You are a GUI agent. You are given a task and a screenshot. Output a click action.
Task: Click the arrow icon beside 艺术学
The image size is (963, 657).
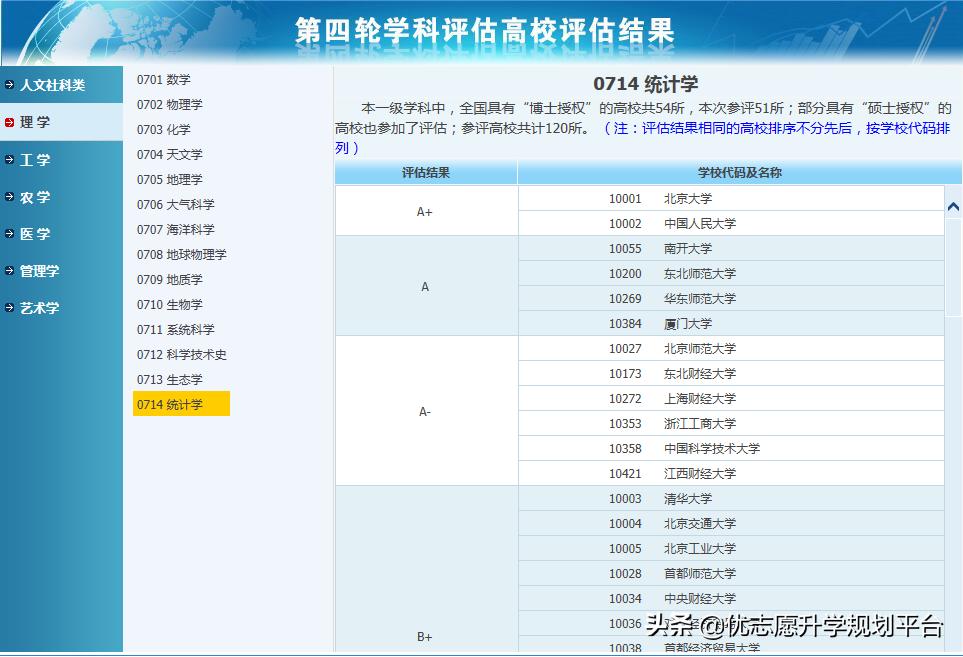[x=8, y=307]
